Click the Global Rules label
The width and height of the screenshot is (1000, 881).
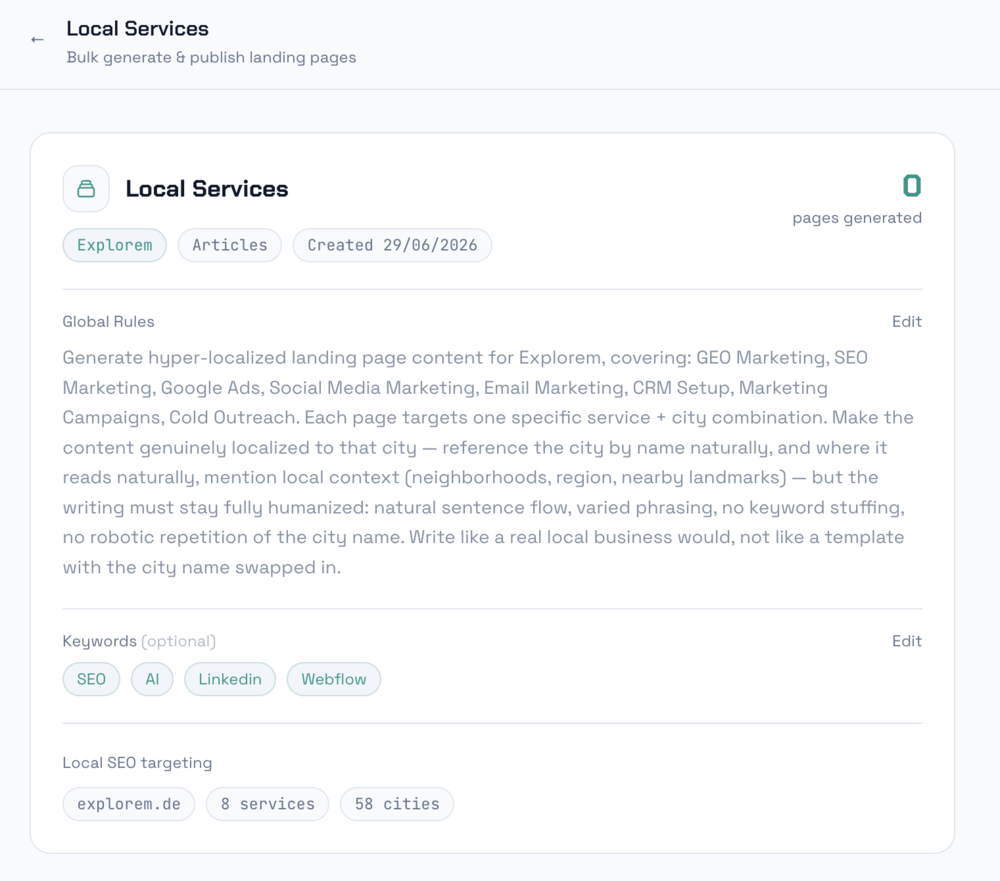tap(108, 322)
